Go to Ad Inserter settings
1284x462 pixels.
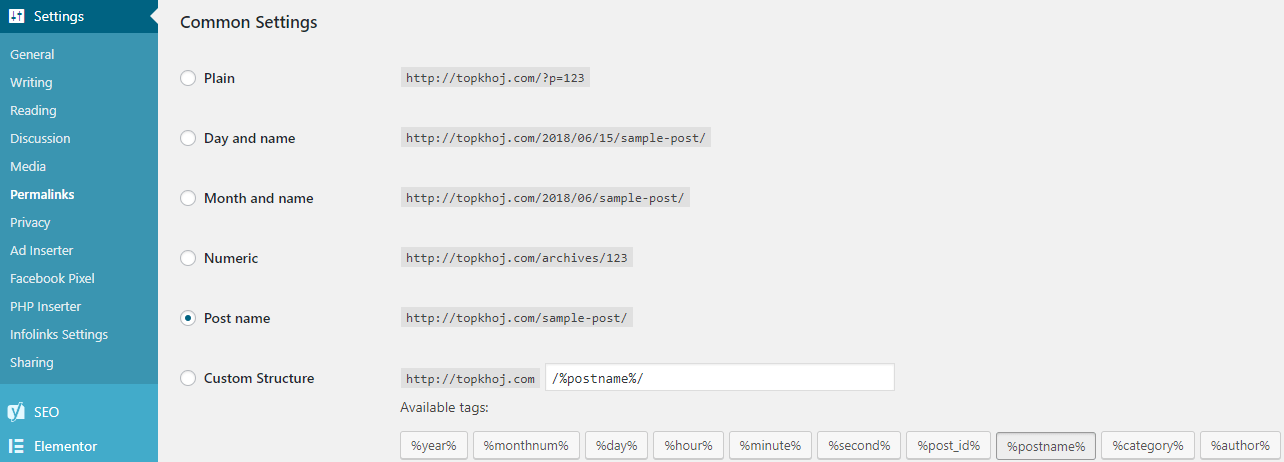click(x=41, y=250)
